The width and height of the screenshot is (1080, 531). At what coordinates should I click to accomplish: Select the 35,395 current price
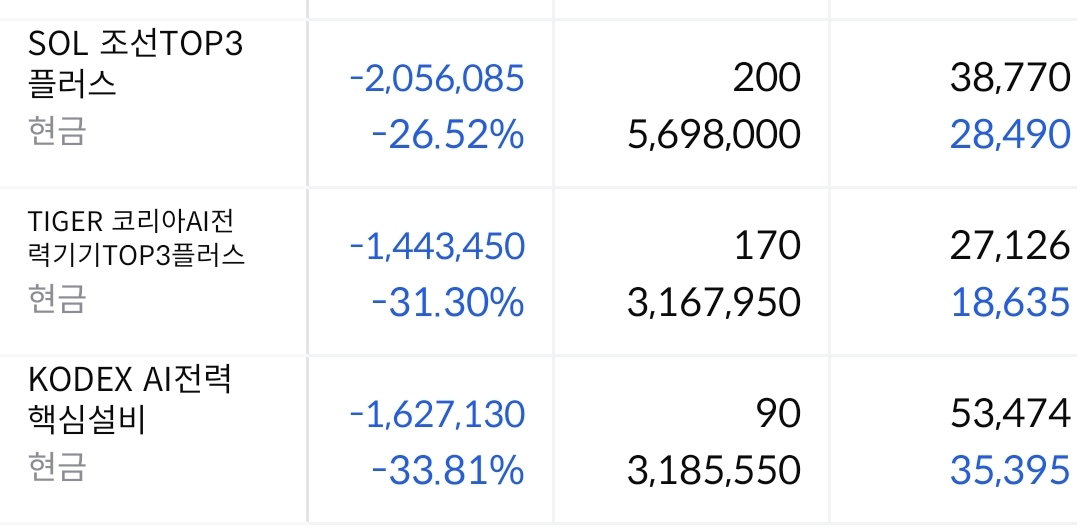[x=1010, y=471]
